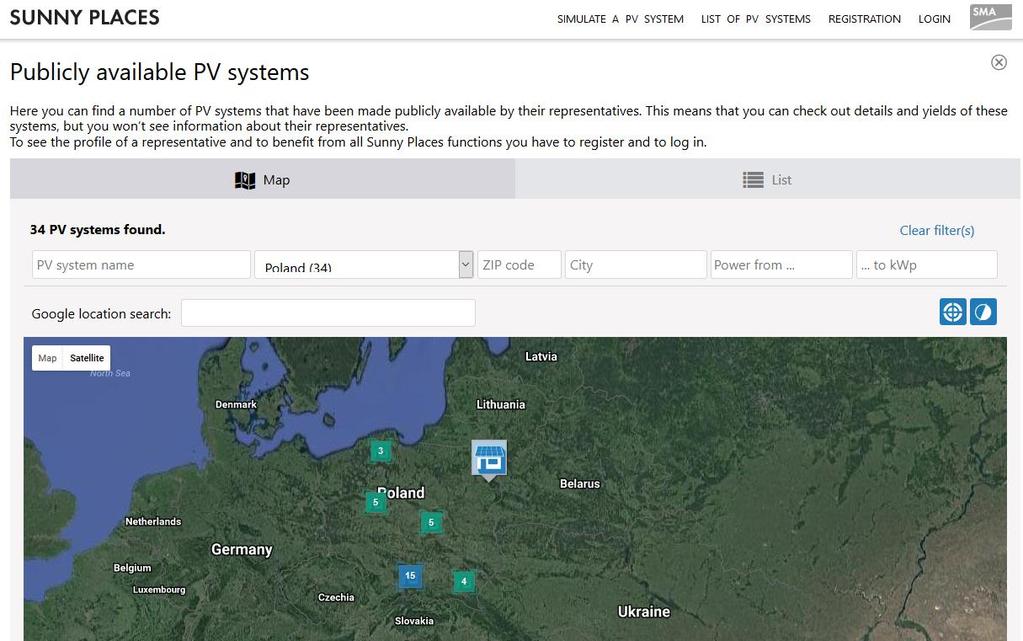This screenshot has height=641, width=1023.
Task: Click Clear filter(s) link
Action: coord(936,230)
